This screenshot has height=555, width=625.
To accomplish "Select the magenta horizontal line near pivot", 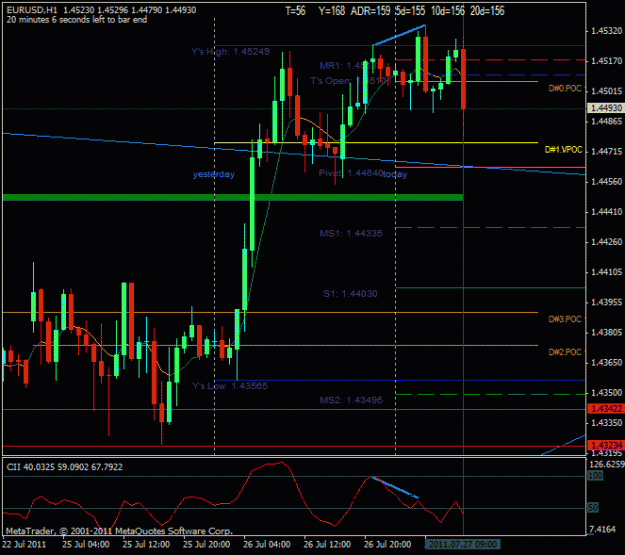I will 490,167.
